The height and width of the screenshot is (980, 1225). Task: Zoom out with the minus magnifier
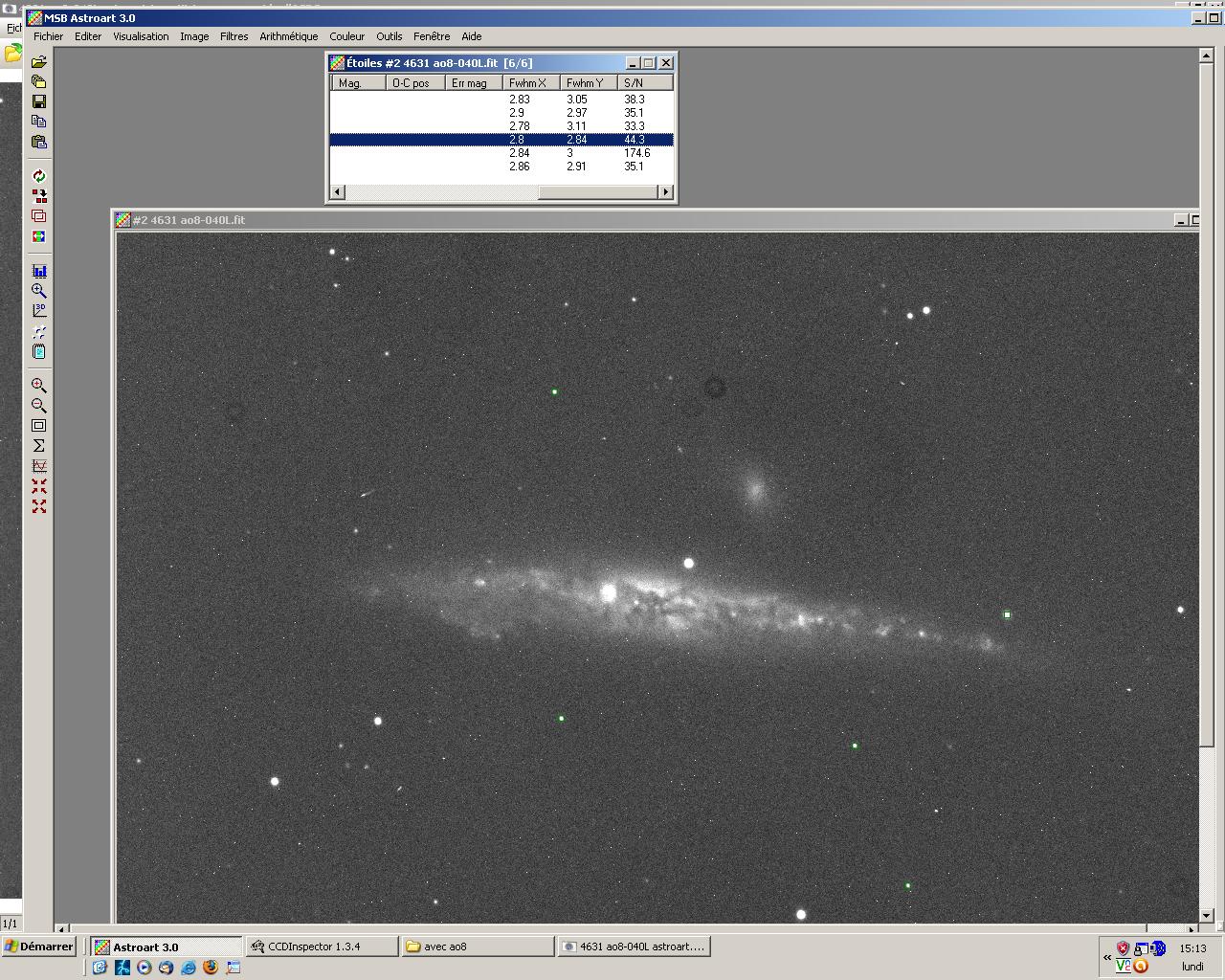point(39,406)
